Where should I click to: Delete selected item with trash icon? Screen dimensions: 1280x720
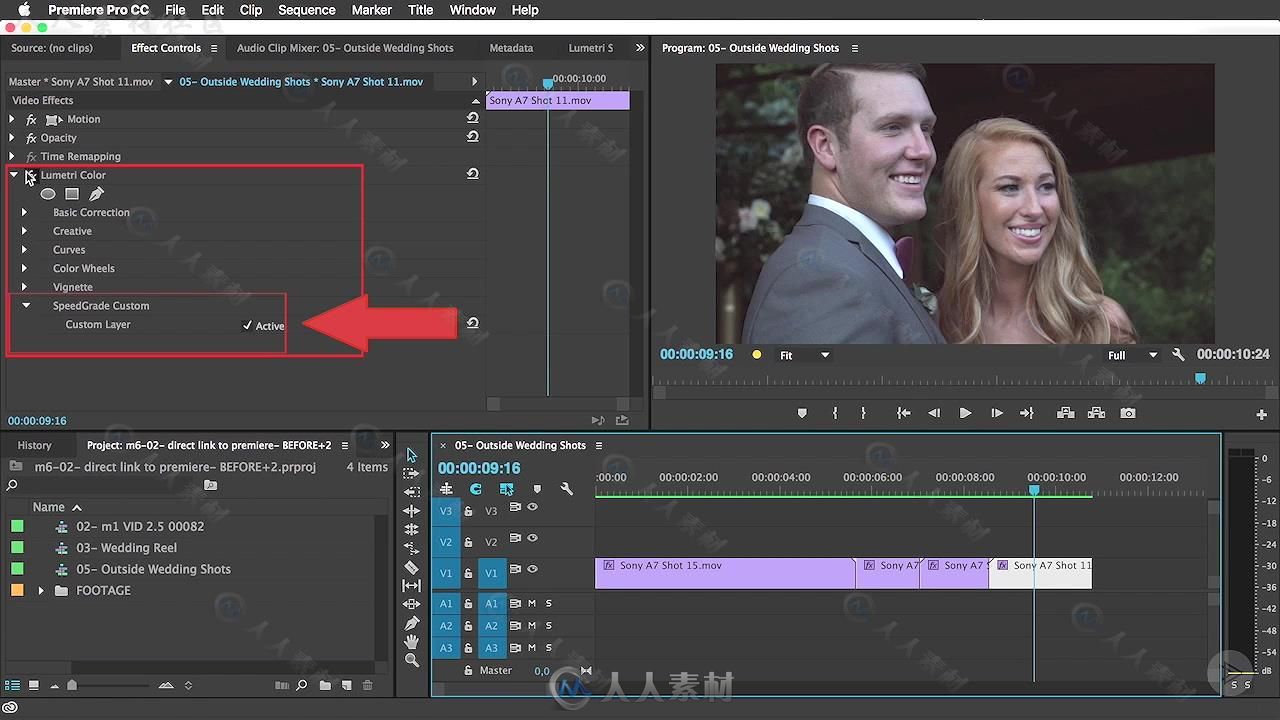[367, 685]
